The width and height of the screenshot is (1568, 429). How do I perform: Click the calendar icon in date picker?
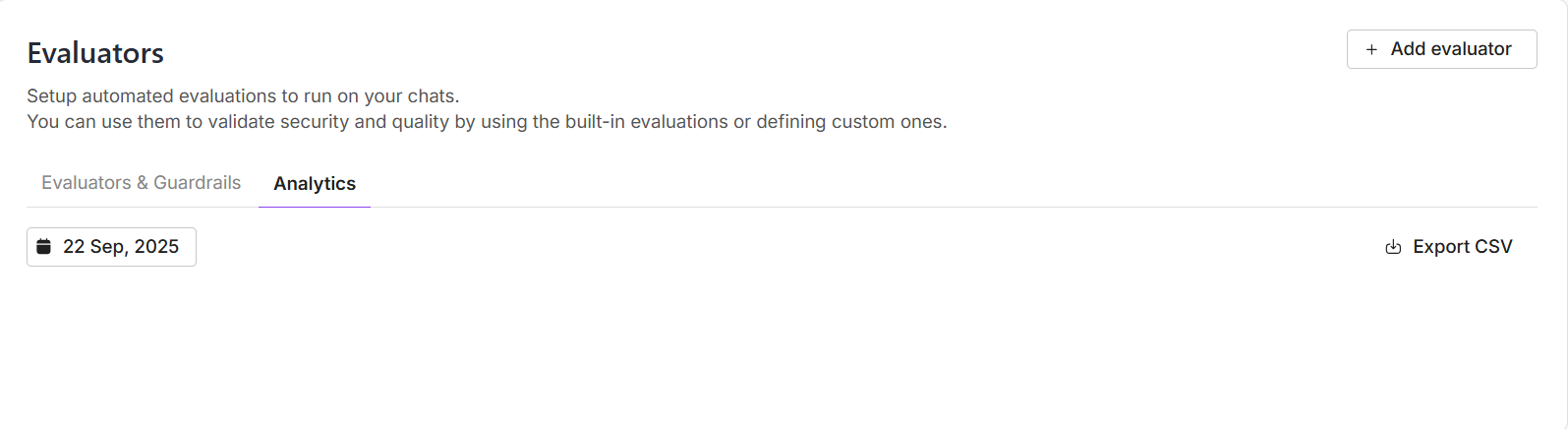pos(43,247)
